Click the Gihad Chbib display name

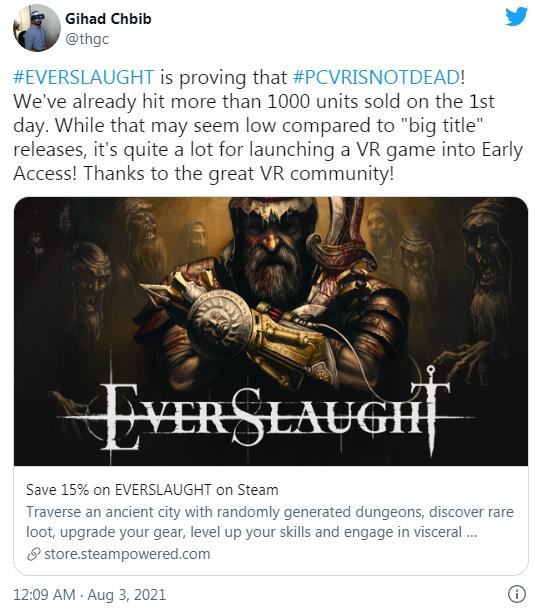pos(108,19)
